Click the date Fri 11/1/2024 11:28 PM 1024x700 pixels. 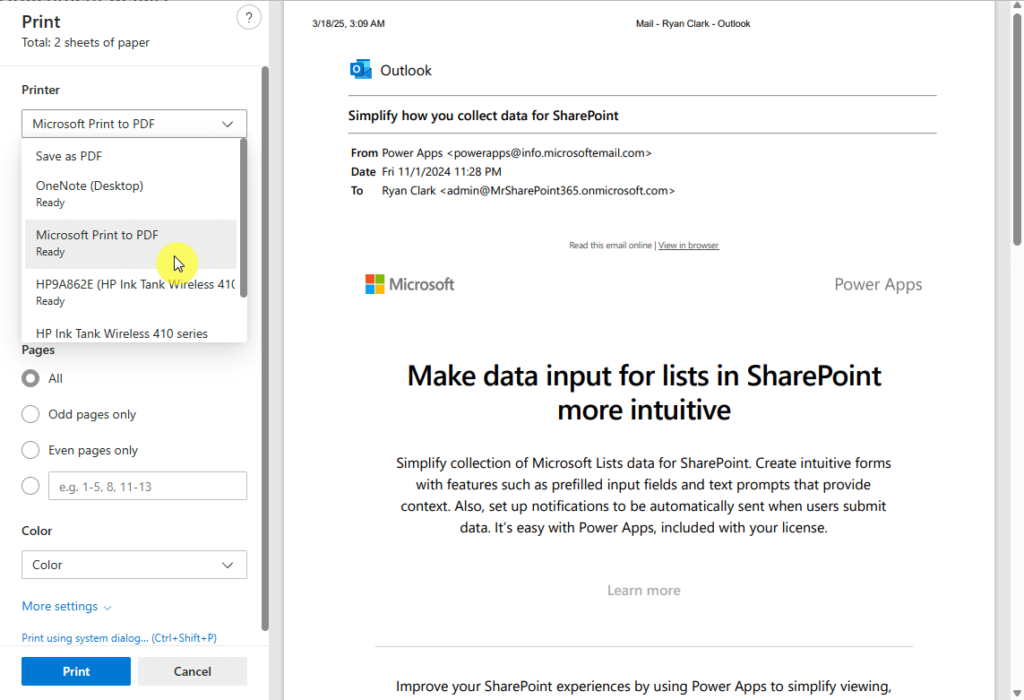click(441, 172)
